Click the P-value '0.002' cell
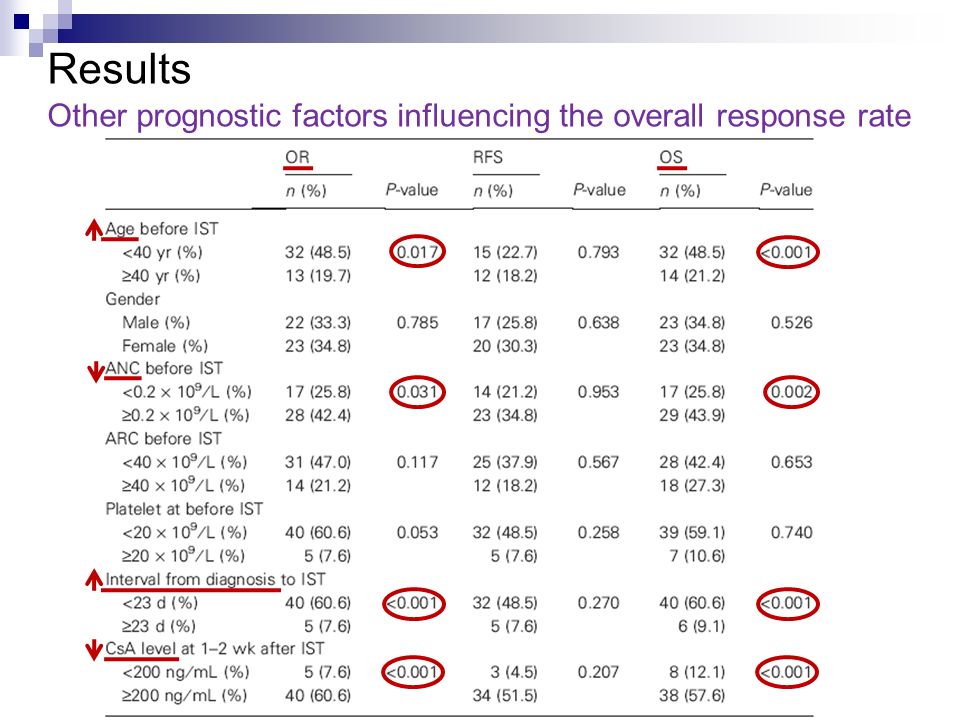This screenshot has height=720, width=960. 791,391
